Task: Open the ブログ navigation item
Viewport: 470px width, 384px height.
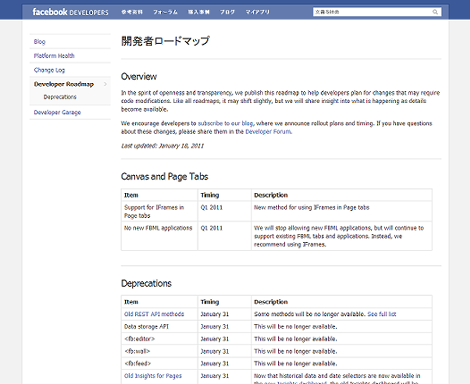Action: click(x=227, y=12)
